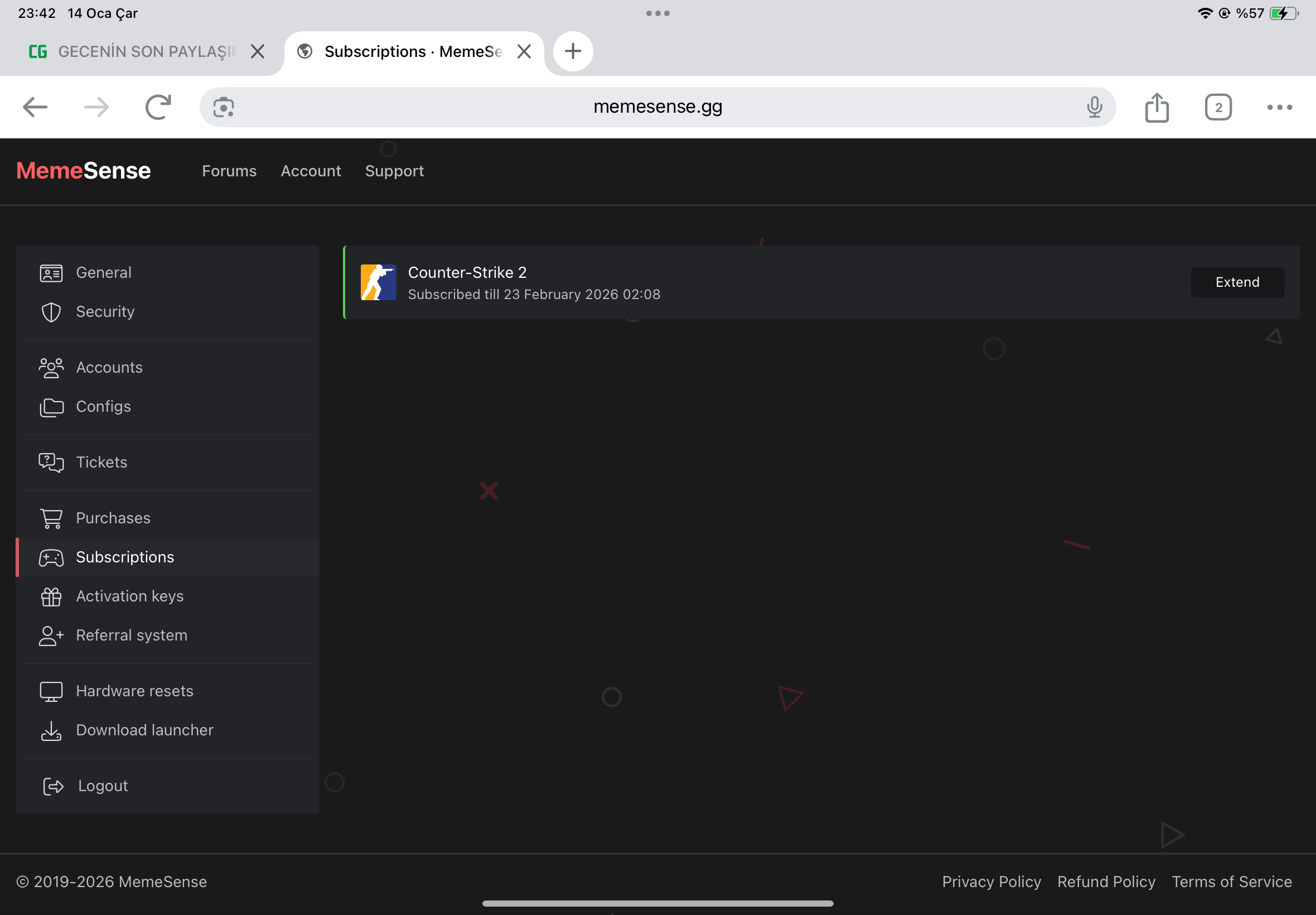Screen dimensions: 1316x915
Task: Click the Referral system add-user icon
Action: coord(51,636)
